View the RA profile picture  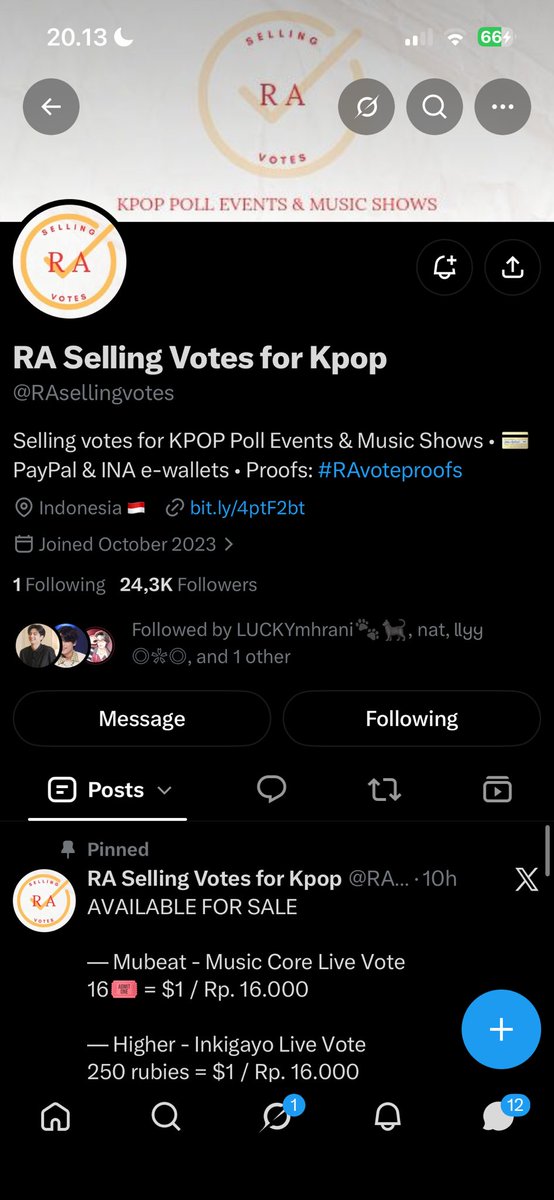point(69,261)
